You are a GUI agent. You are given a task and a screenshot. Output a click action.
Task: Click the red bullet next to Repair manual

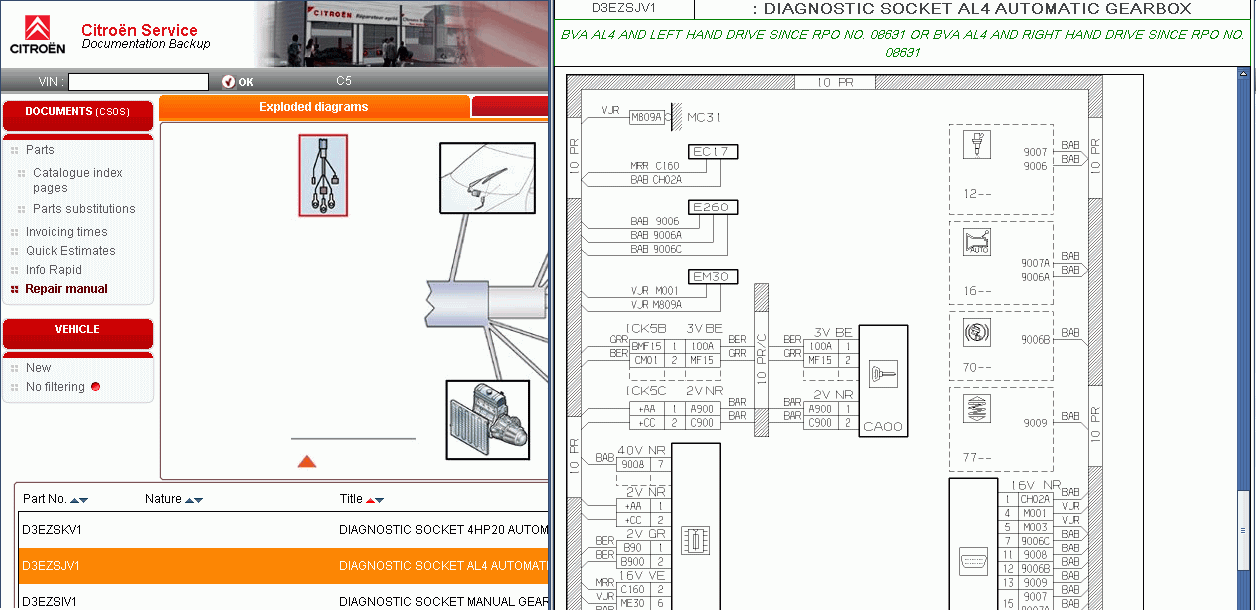(x=15, y=289)
